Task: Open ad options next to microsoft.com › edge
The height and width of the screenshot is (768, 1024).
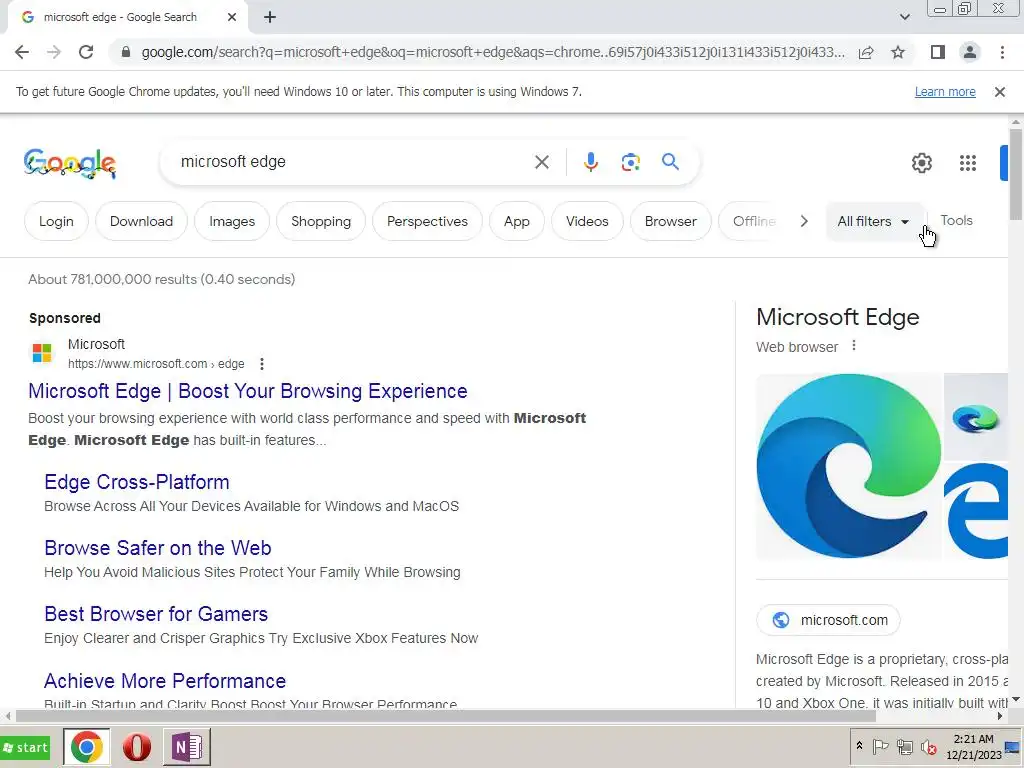Action: click(262, 364)
